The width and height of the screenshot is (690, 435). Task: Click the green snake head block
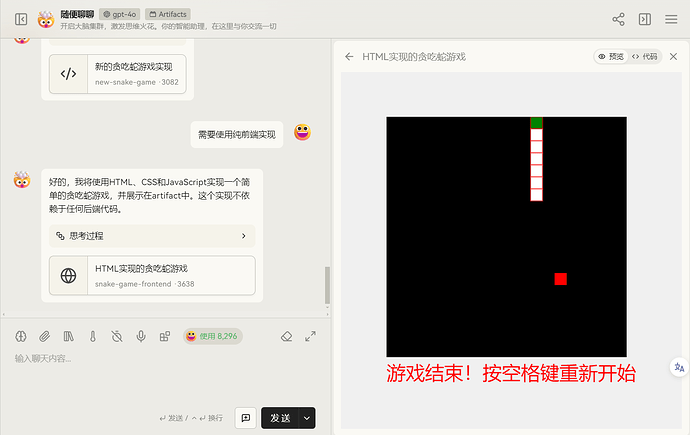coord(536,123)
